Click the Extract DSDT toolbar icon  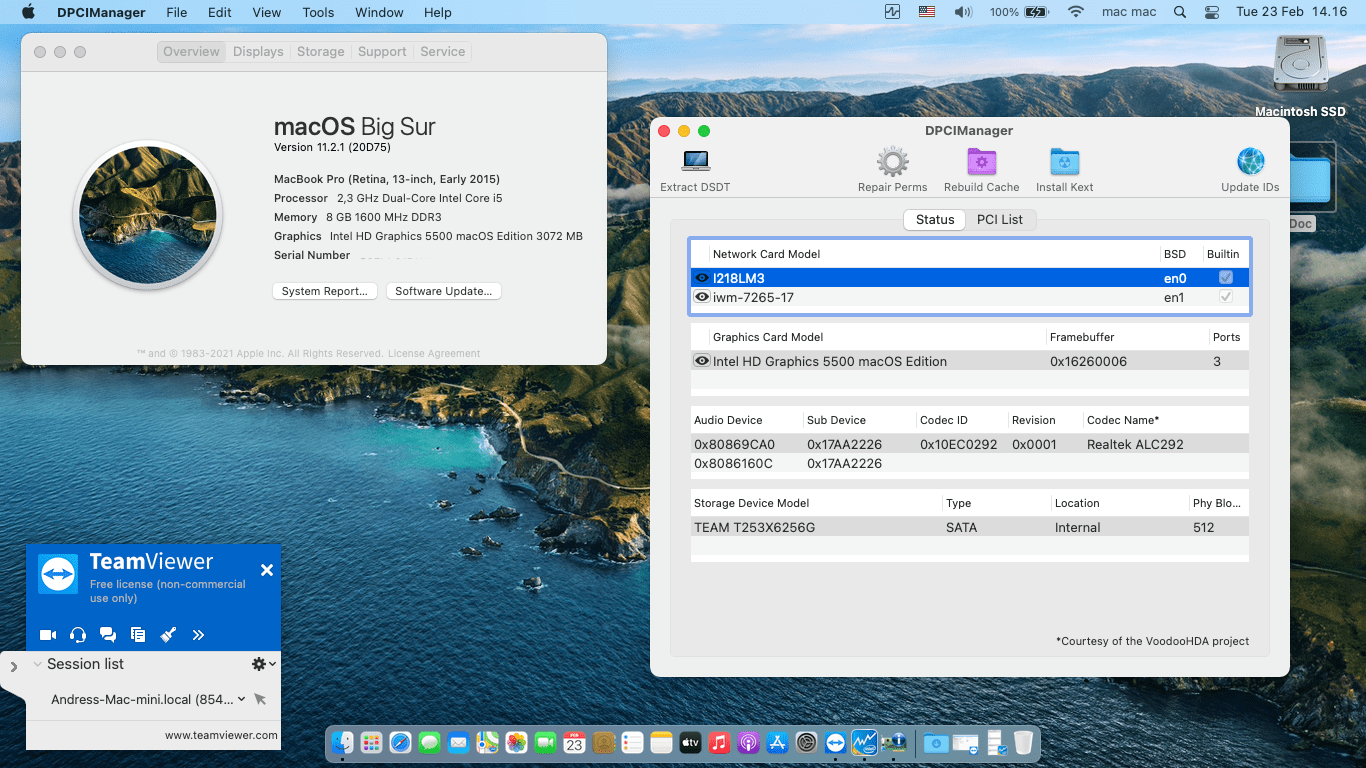[695, 161]
